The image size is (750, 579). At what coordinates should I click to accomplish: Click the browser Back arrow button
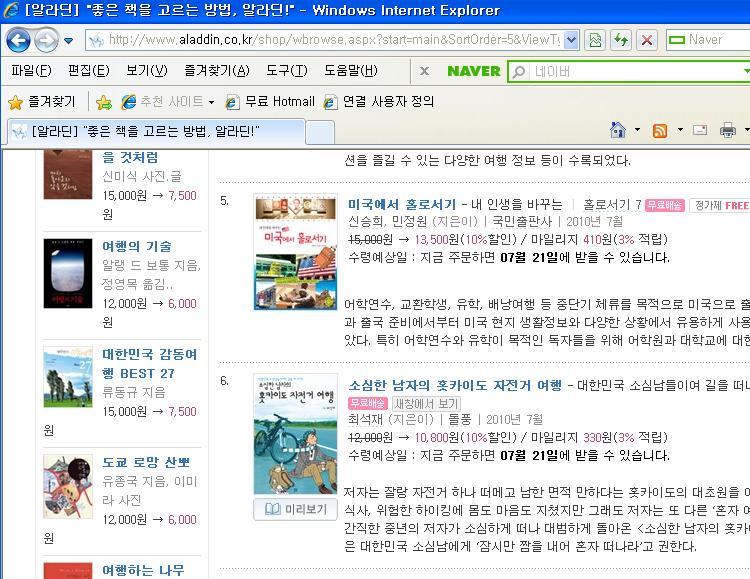point(18,40)
